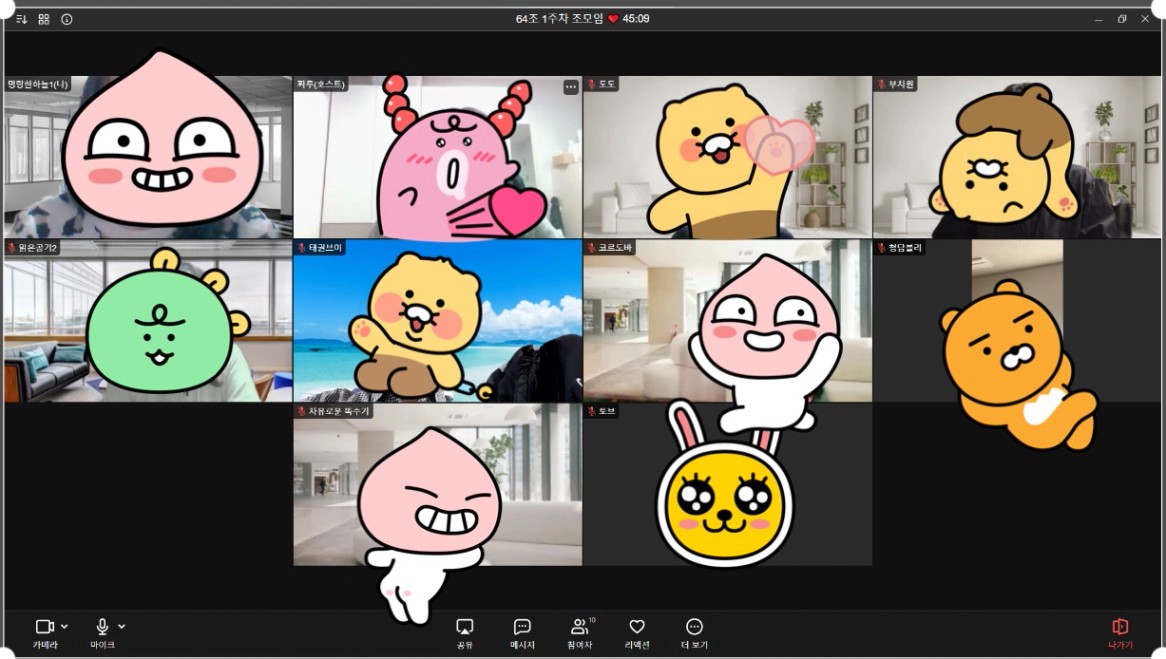Viewport: 1166px width, 659px height.
Task: Open the reactions (리액션) heart icon
Action: tap(636, 627)
